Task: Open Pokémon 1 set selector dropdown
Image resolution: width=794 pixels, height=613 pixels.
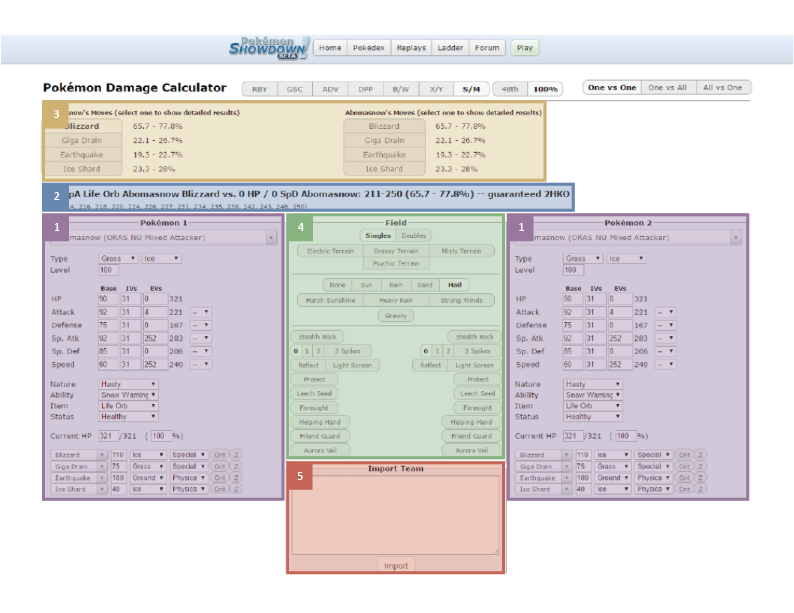Action: tap(164, 237)
